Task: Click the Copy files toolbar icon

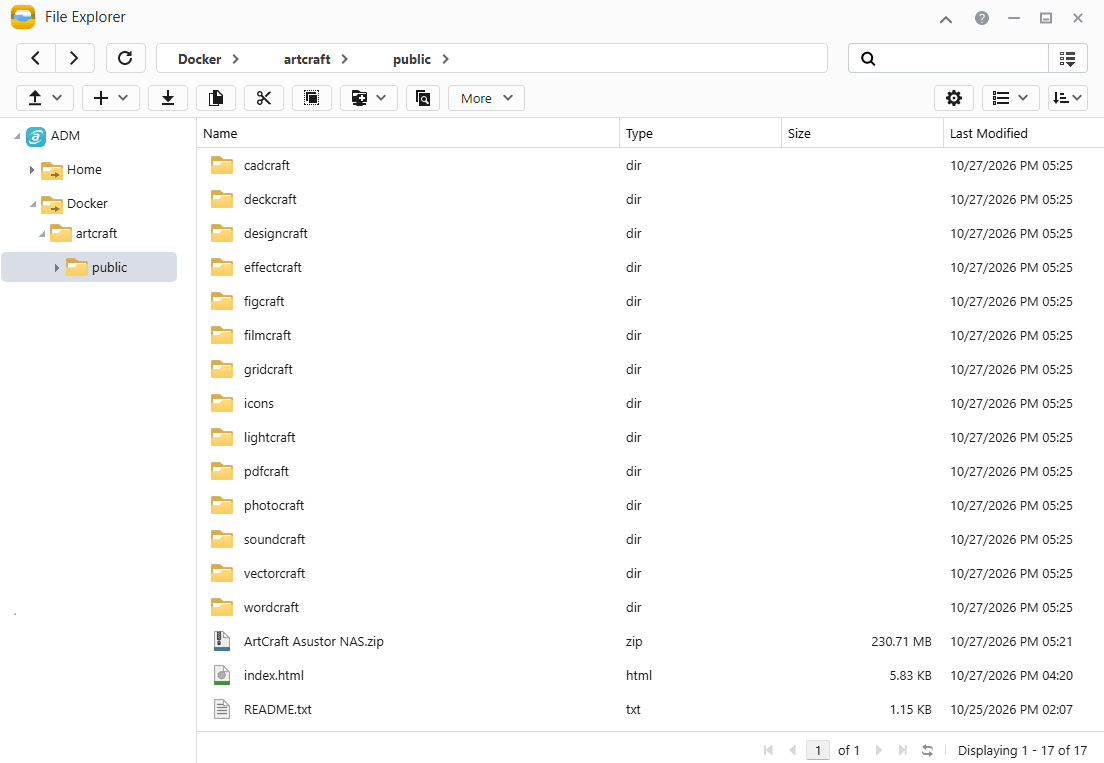Action: pyautogui.click(x=215, y=98)
